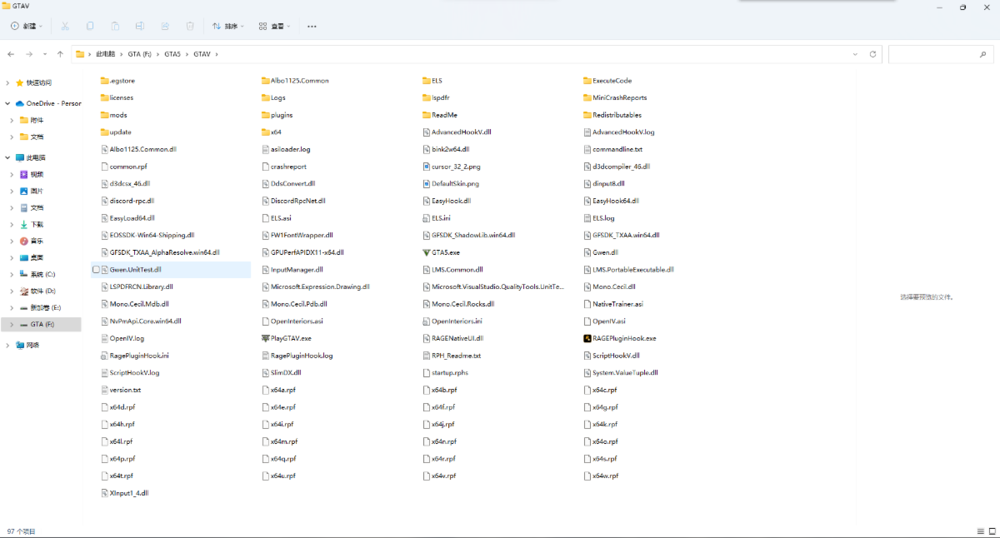Select OpenIV.asi file
The image size is (1000, 538).
tap(605, 321)
